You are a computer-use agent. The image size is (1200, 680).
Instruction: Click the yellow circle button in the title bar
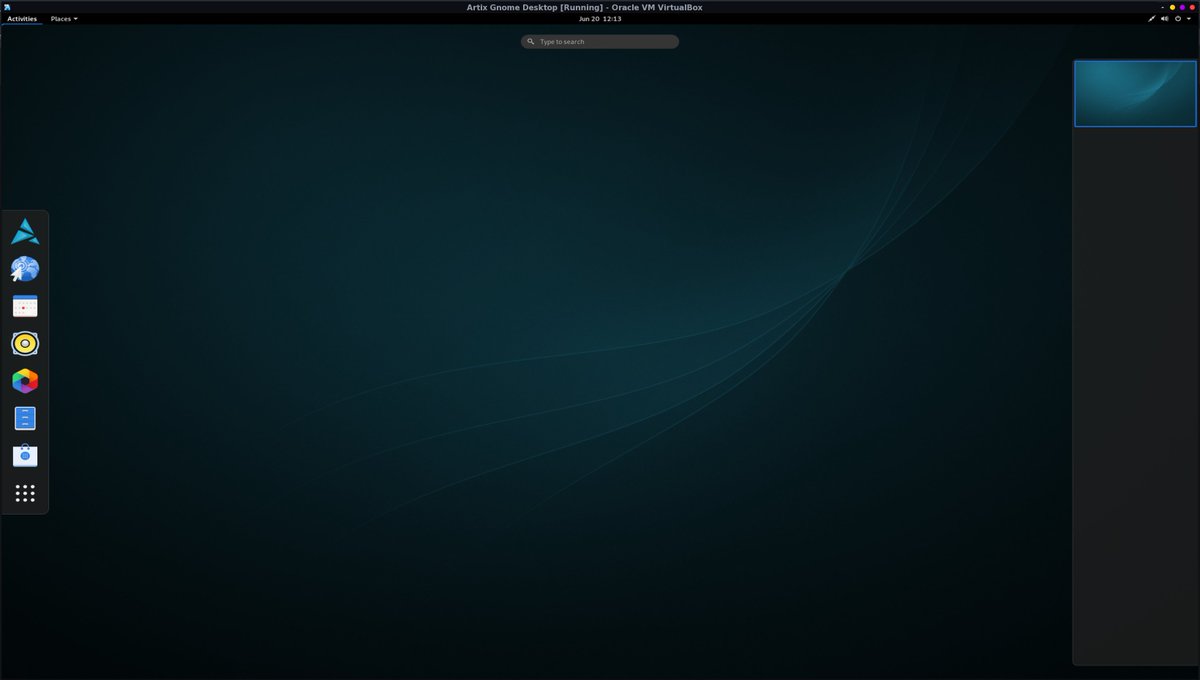(1172, 7)
